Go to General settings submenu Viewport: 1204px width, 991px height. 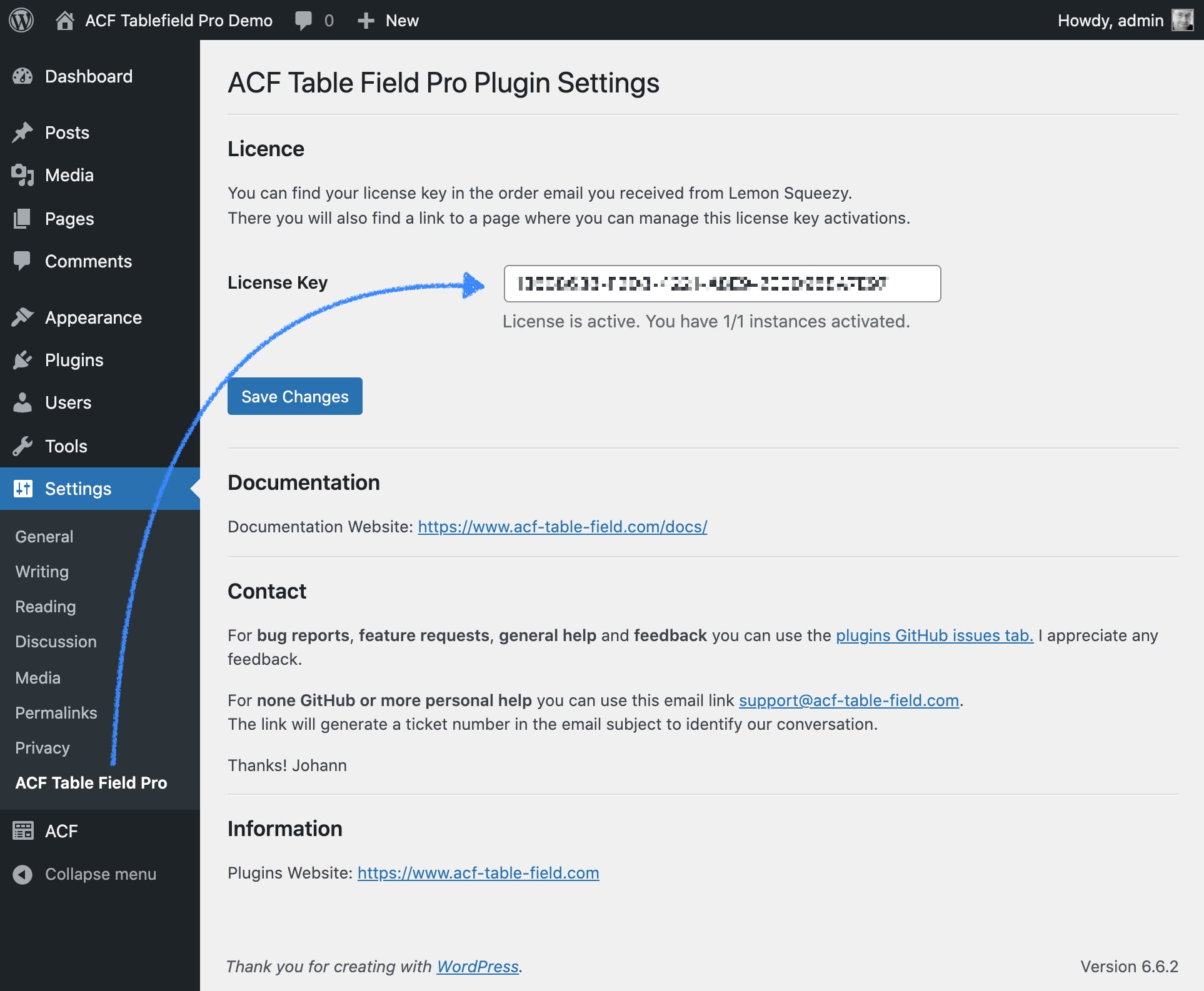[44, 537]
